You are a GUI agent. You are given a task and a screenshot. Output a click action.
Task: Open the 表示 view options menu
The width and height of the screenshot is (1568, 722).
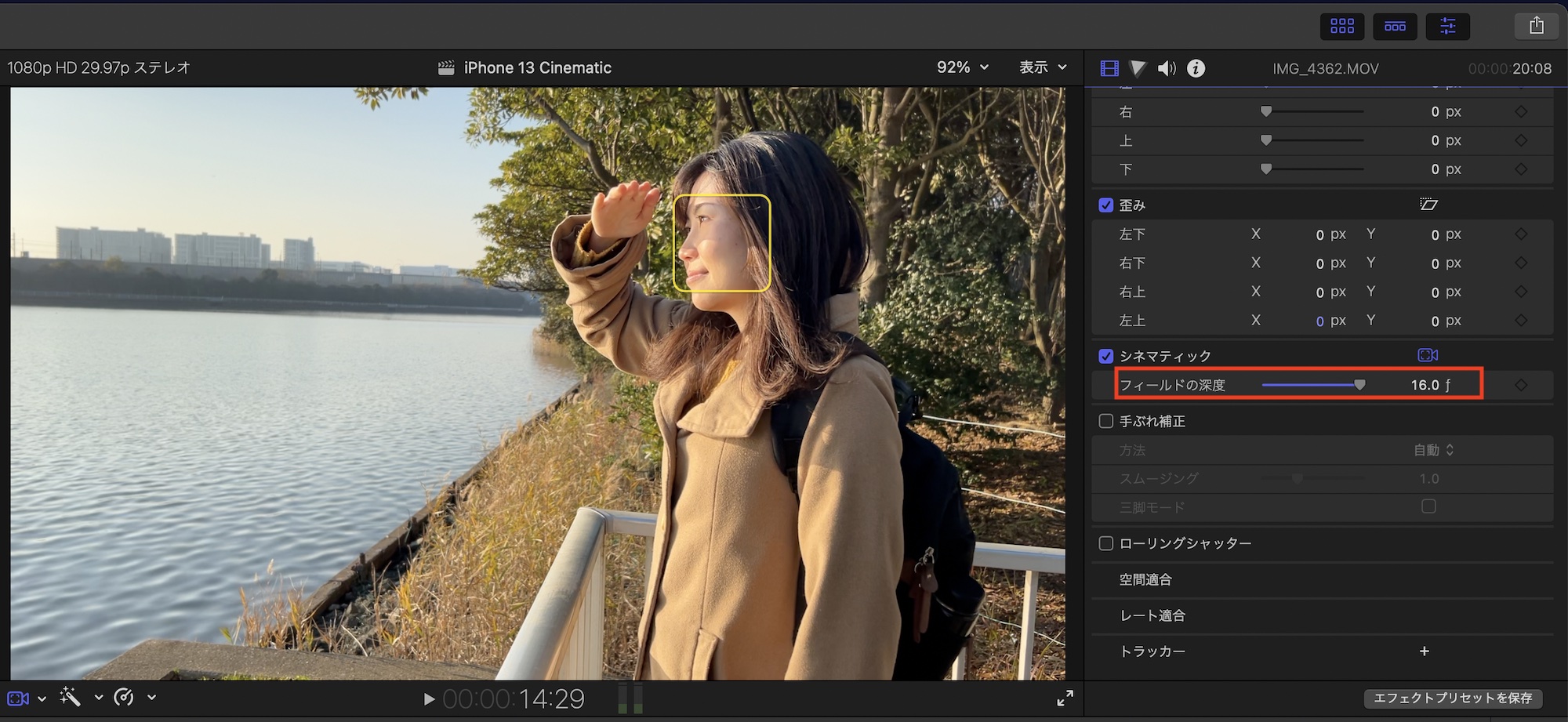tap(1043, 67)
